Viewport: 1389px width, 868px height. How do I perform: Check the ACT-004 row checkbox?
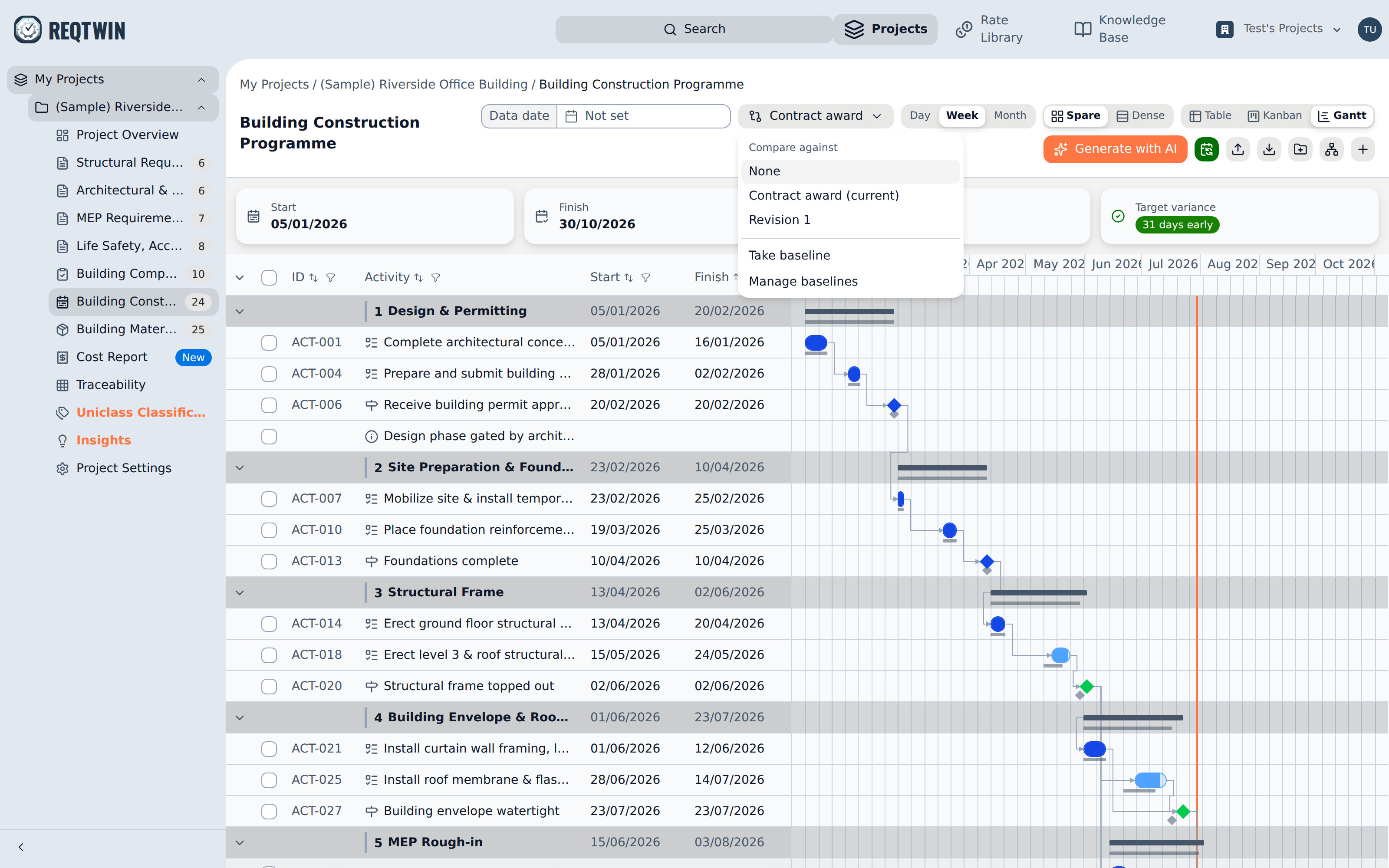tap(269, 374)
